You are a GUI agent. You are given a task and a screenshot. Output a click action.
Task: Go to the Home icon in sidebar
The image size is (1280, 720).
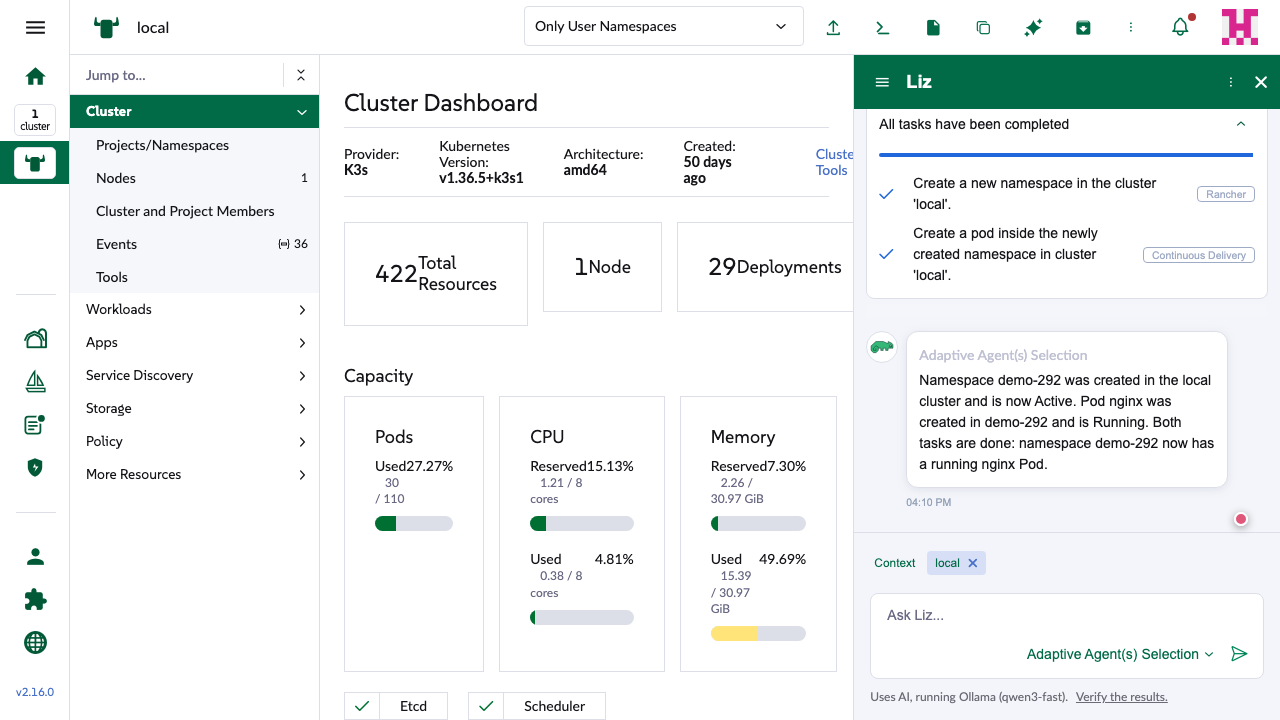(x=35, y=76)
